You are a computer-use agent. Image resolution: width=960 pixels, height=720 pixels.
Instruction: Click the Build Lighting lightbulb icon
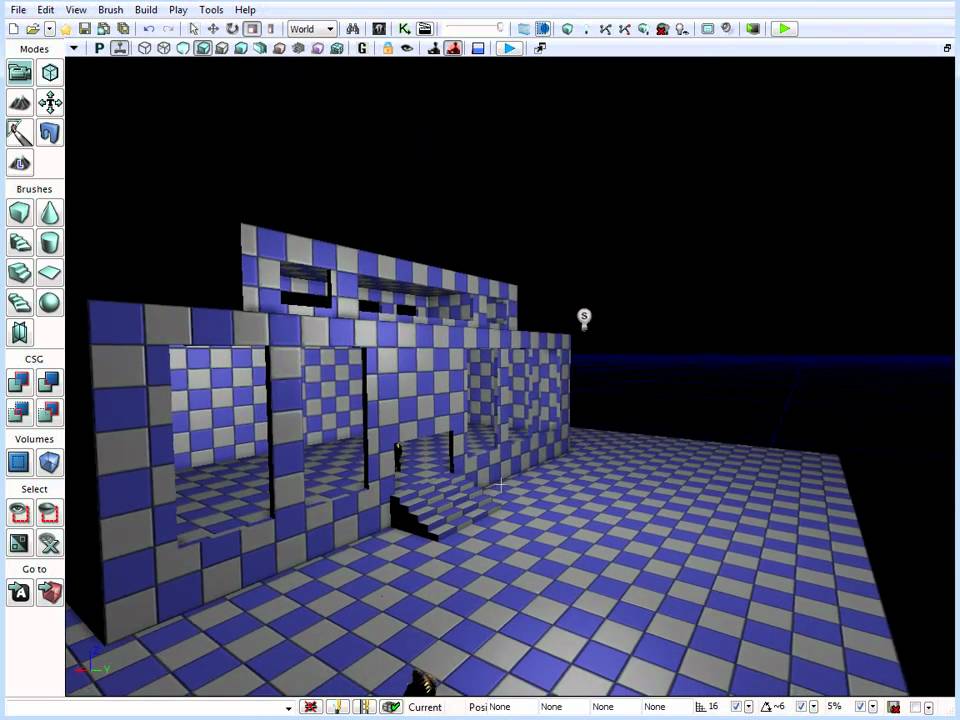(587, 29)
